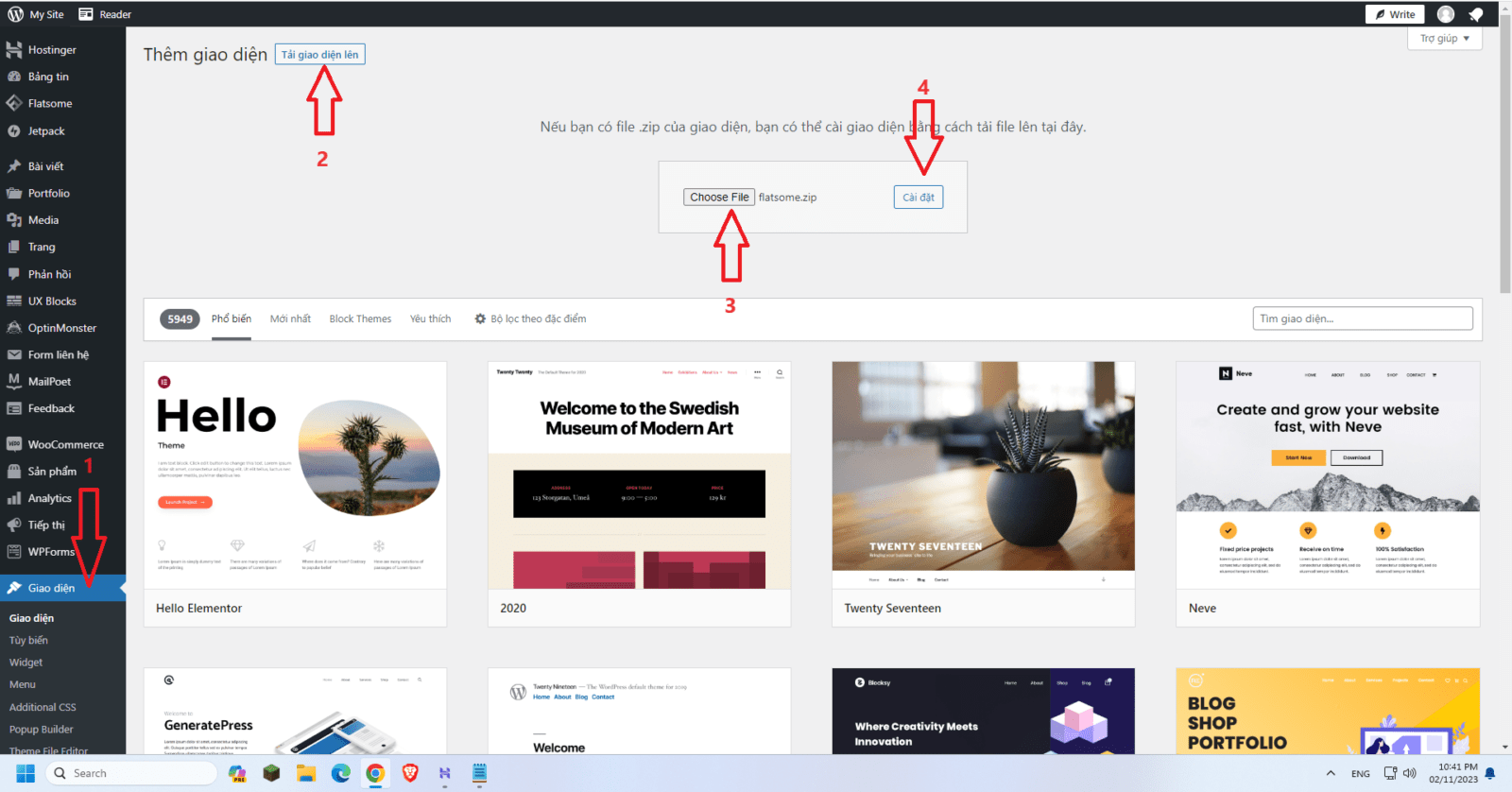Click the 5949 theme count badge
This screenshot has height=792, width=1512.
180,319
